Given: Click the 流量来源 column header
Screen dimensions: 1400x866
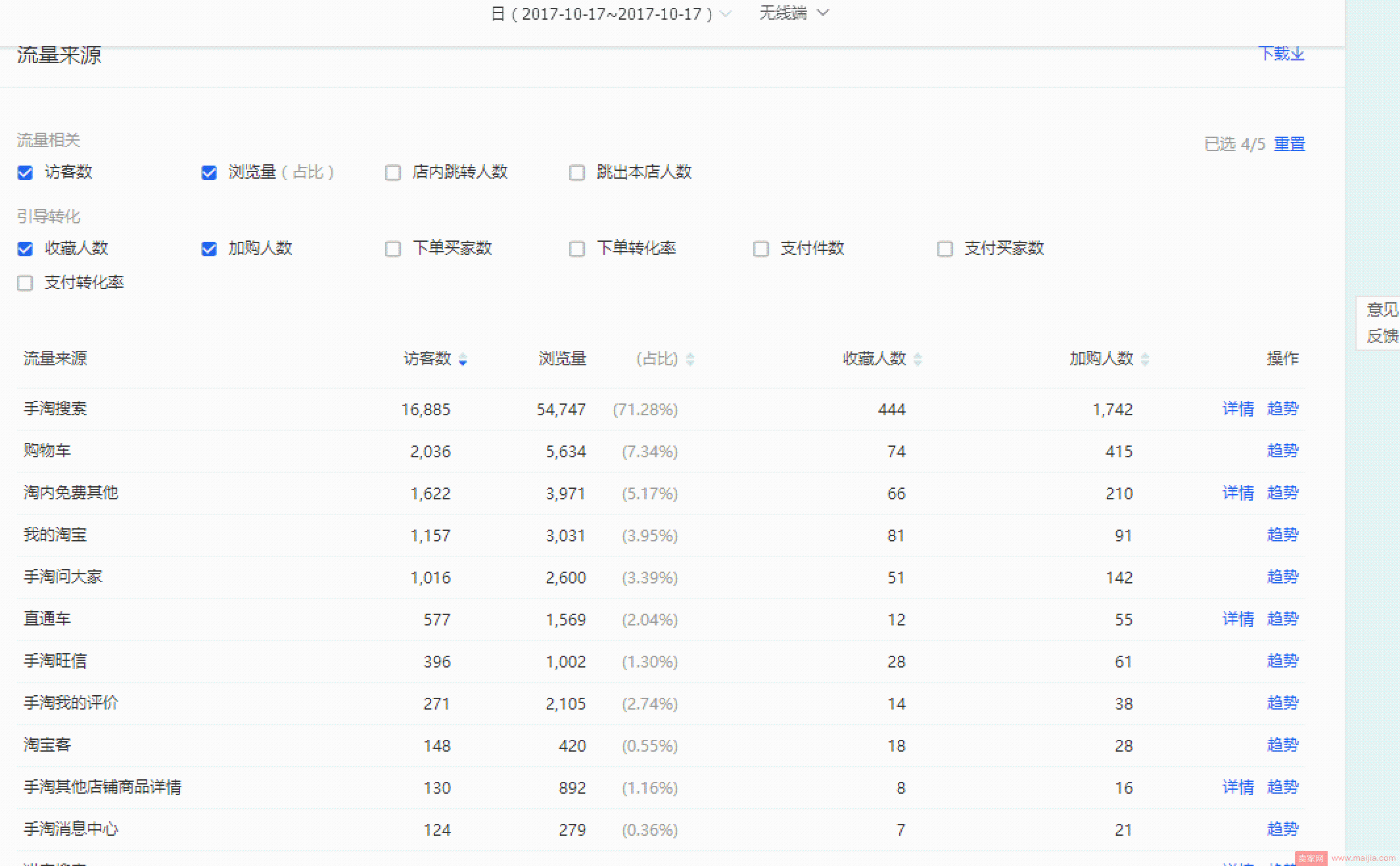Looking at the screenshot, I should 55,359.
